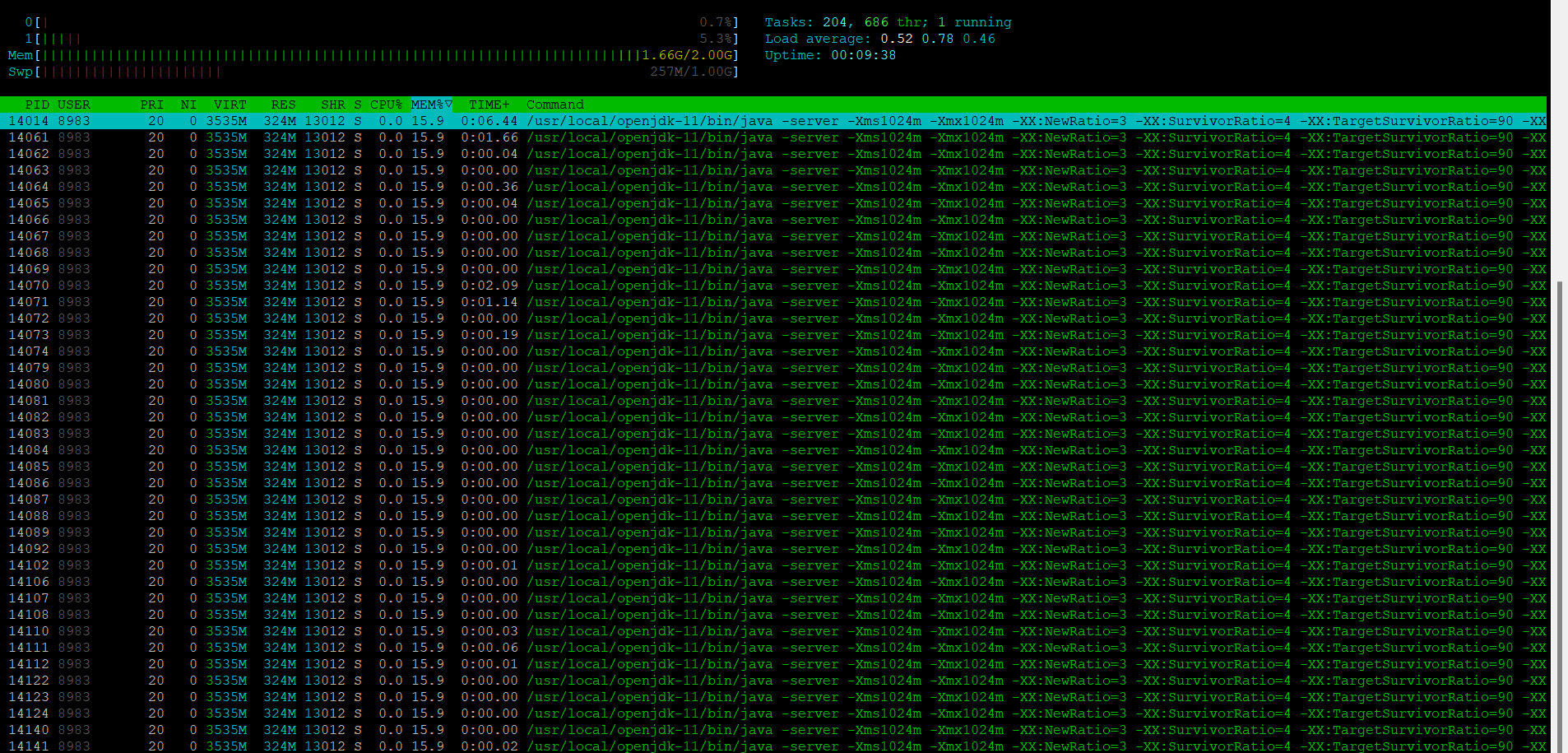This screenshot has height=753, width=1568.
Task: Select process row with PID 14061
Action: point(773,137)
